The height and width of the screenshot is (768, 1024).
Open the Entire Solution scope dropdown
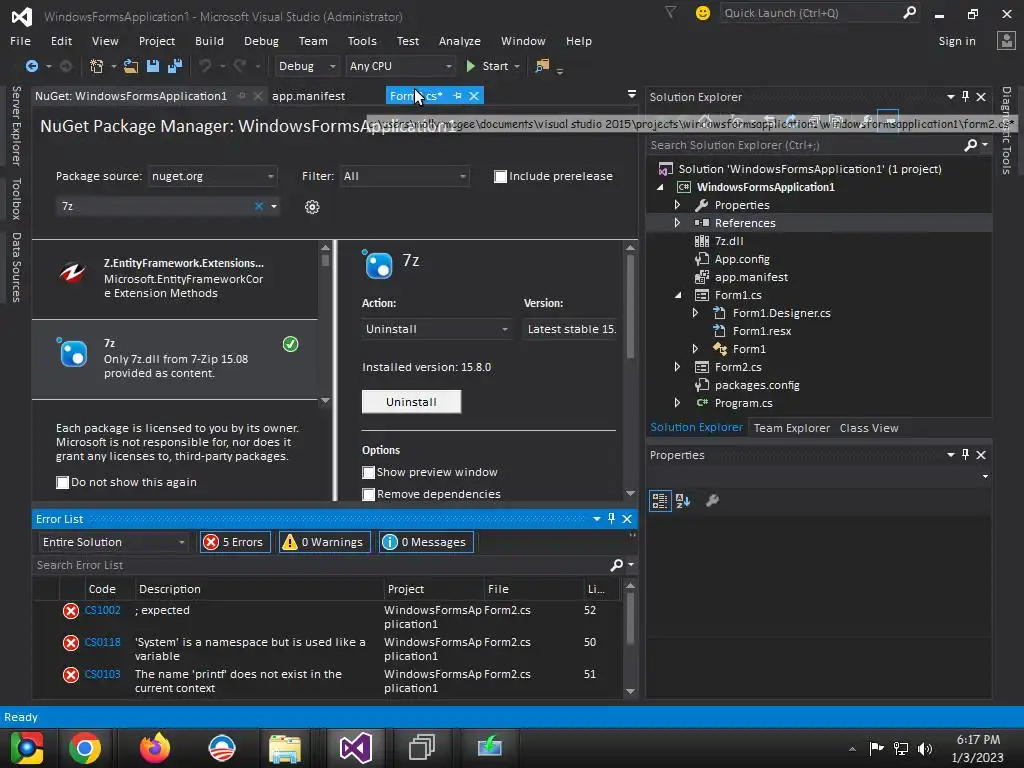(113, 542)
